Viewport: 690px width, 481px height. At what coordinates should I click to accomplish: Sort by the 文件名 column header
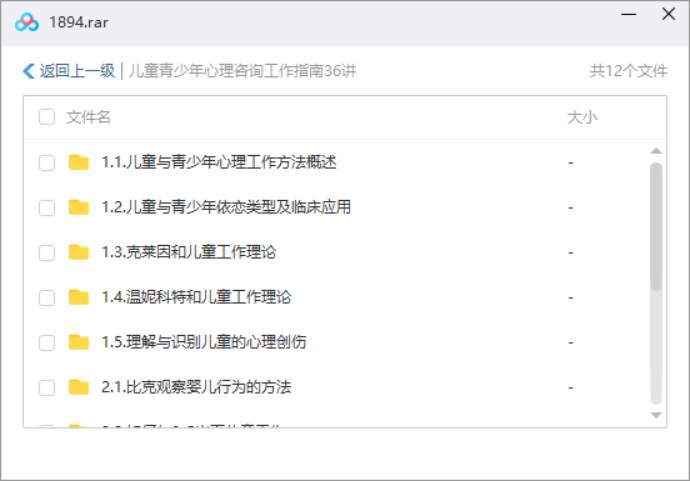point(89,118)
